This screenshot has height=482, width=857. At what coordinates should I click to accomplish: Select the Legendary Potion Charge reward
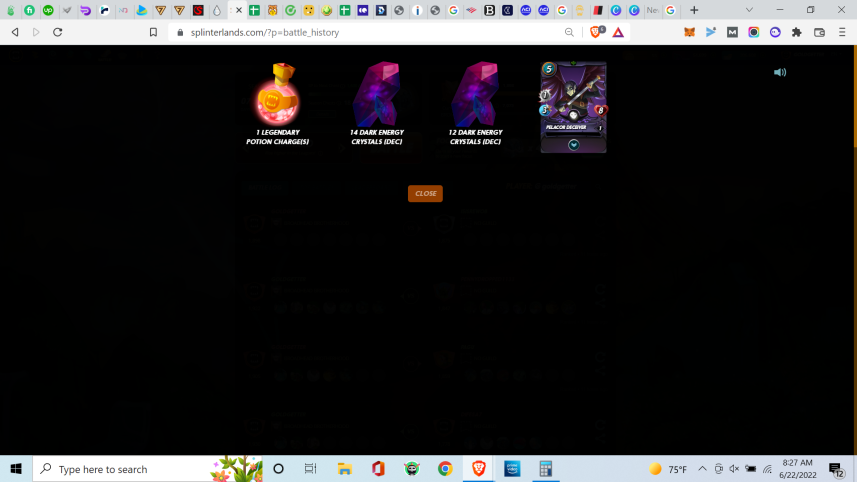coord(277,104)
